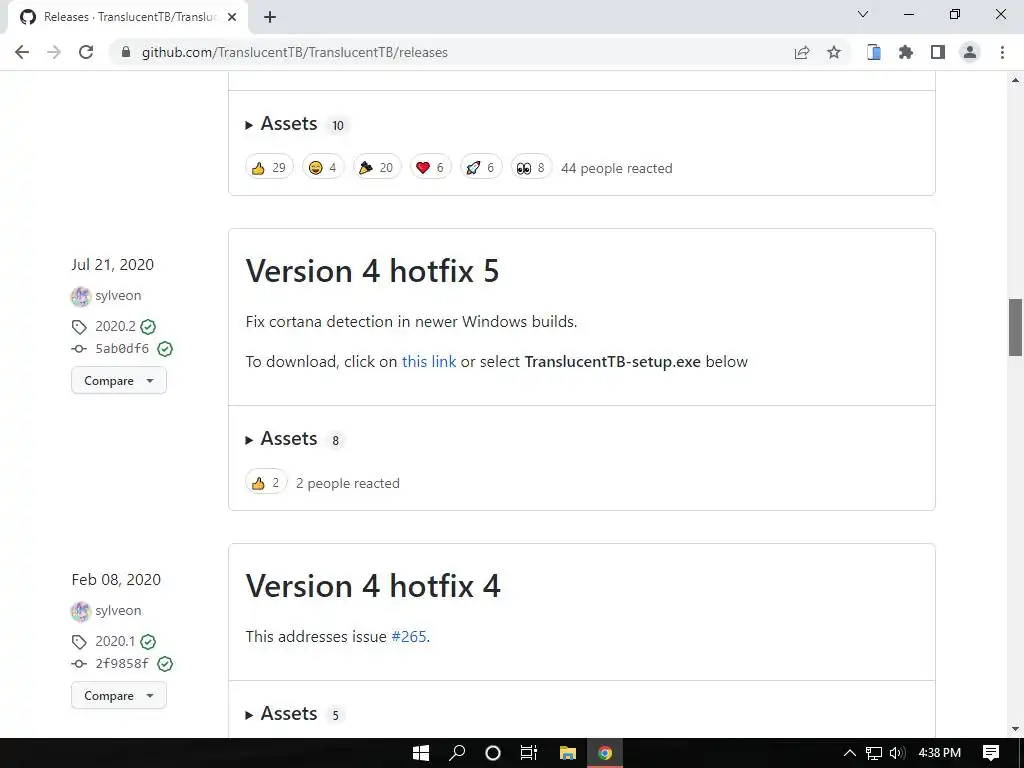Open tag 2020.2
The image size is (1024, 768).
[115, 327]
